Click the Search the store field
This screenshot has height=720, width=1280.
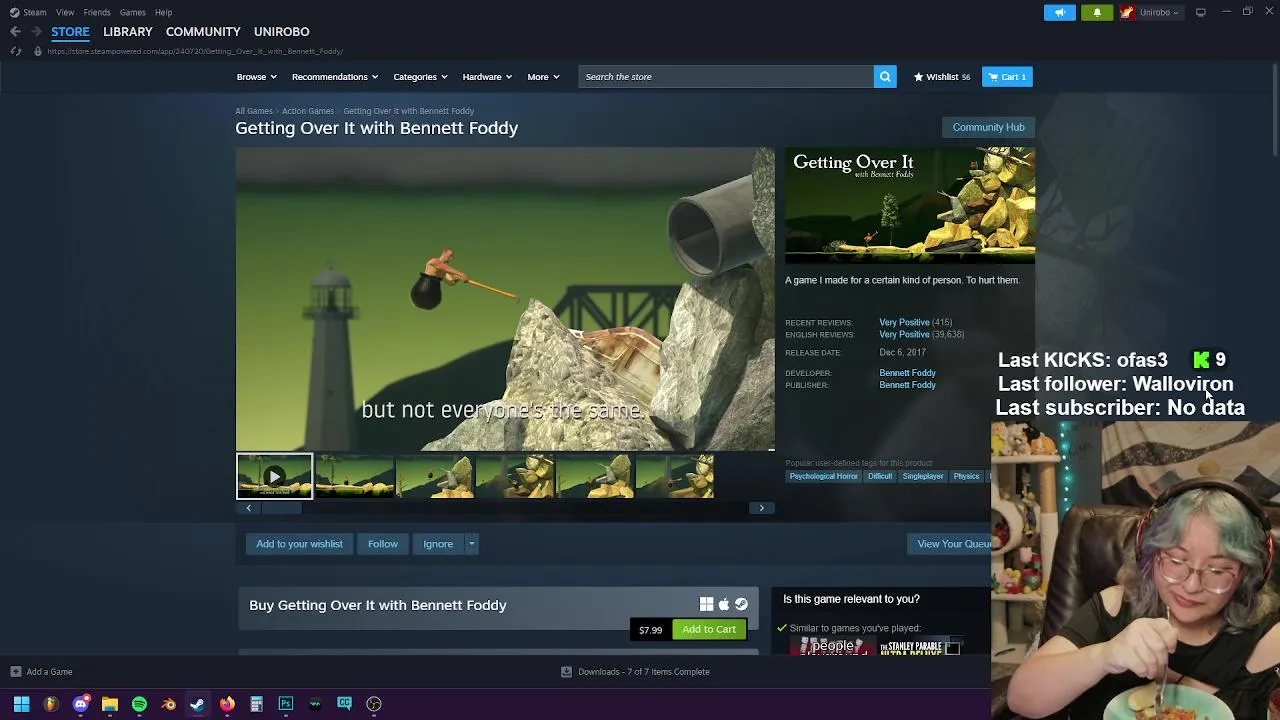pyautogui.click(x=726, y=77)
